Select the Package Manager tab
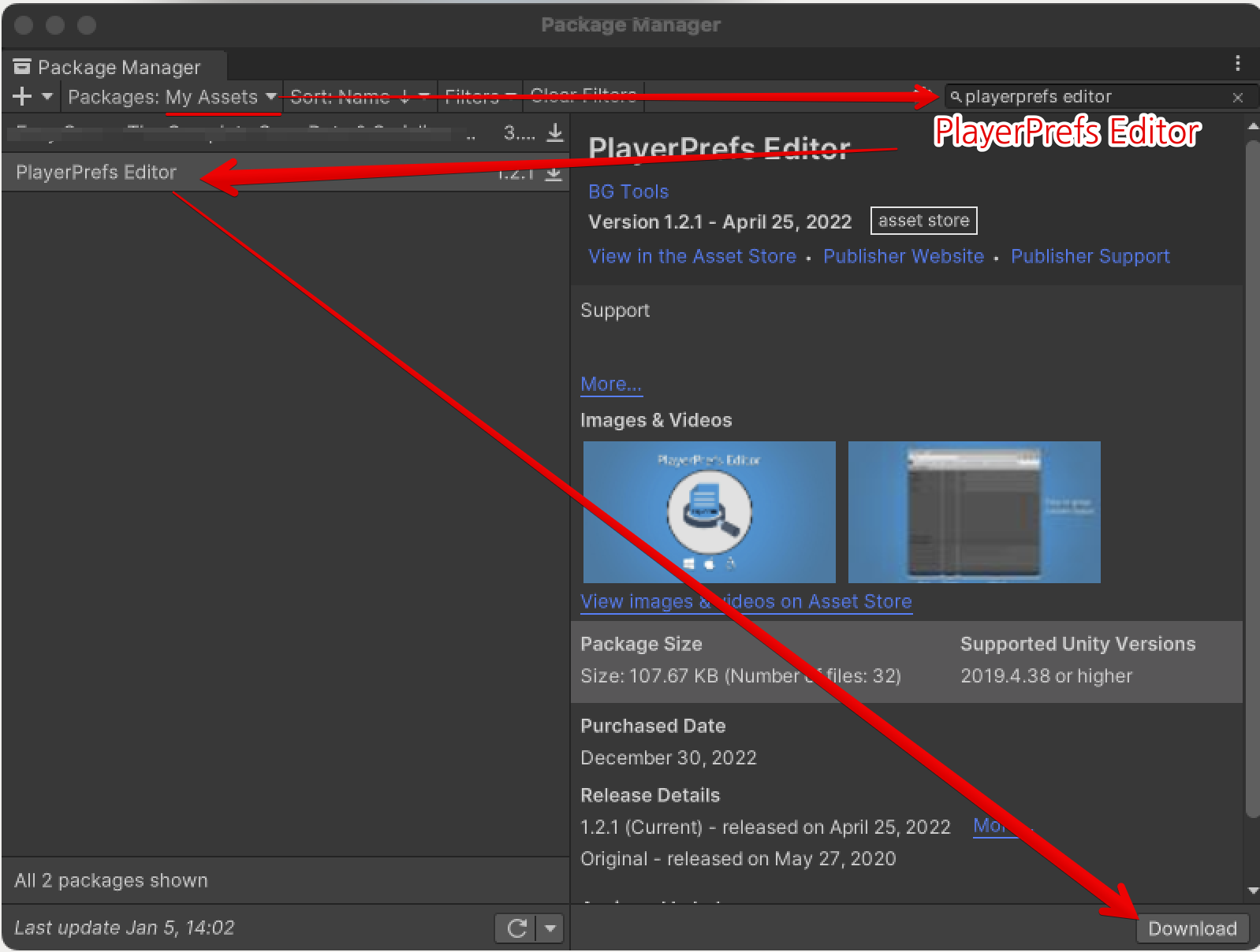Viewport: 1260px width, 952px height. 114,67
